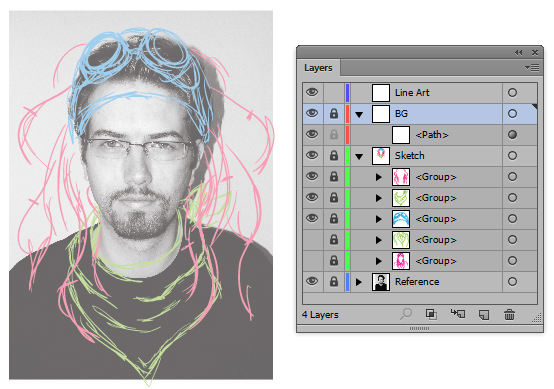Click the Reference layer photo thumbnail

(381, 282)
